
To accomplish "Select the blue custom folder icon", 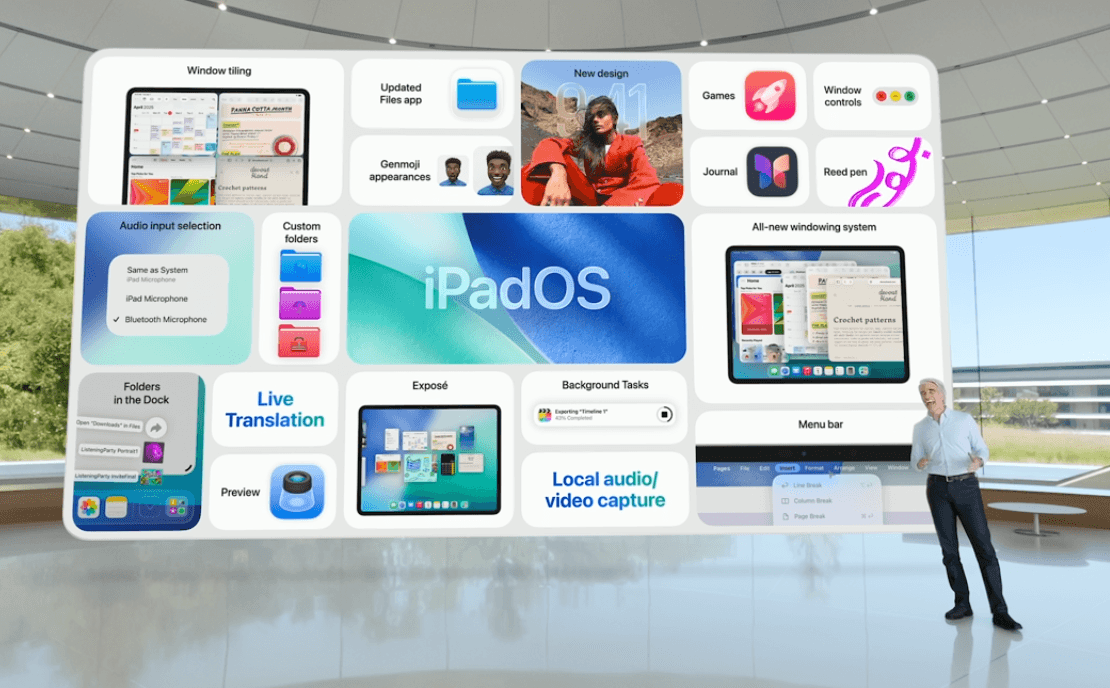I will 301,266.
